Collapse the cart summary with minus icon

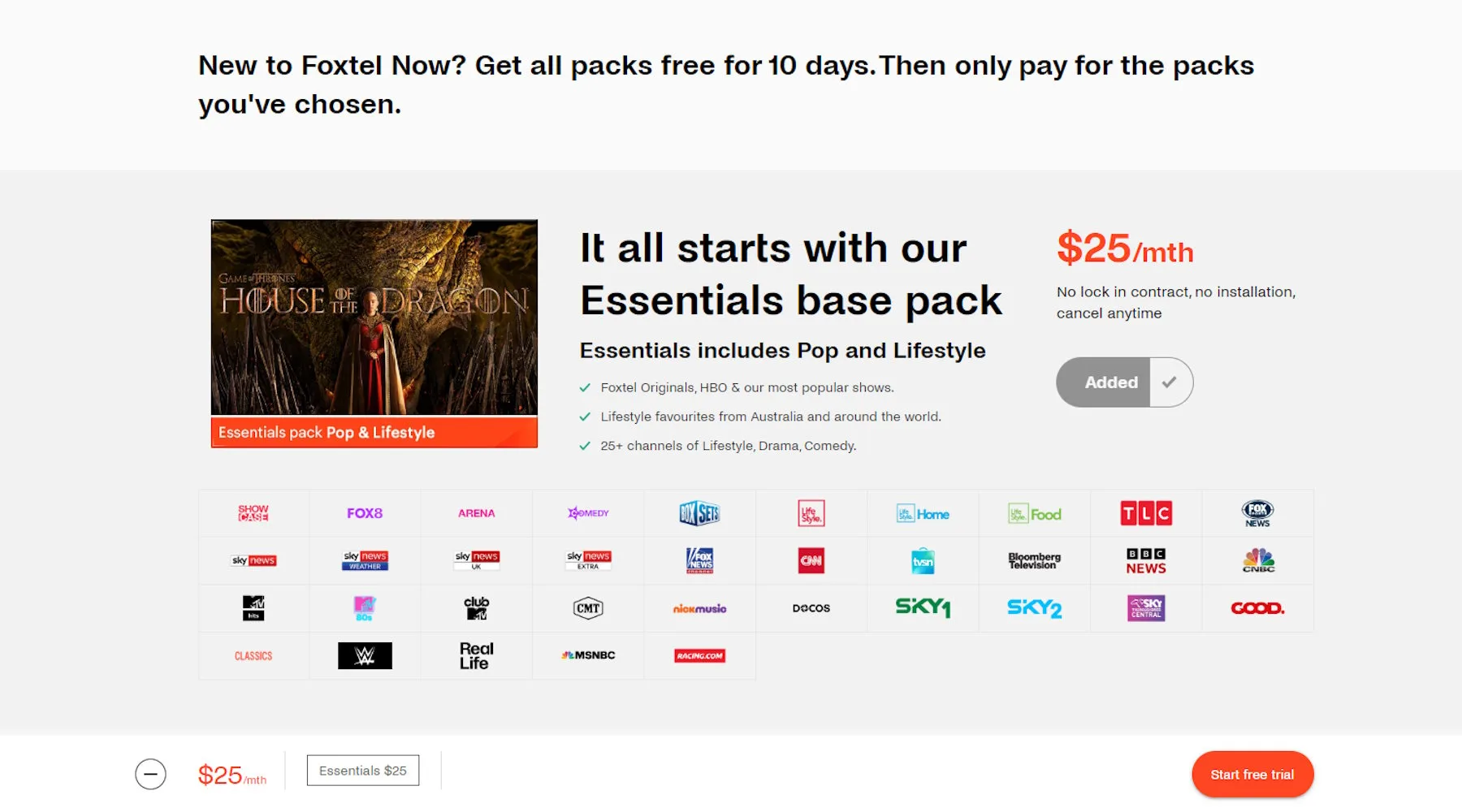coord(150,774)
